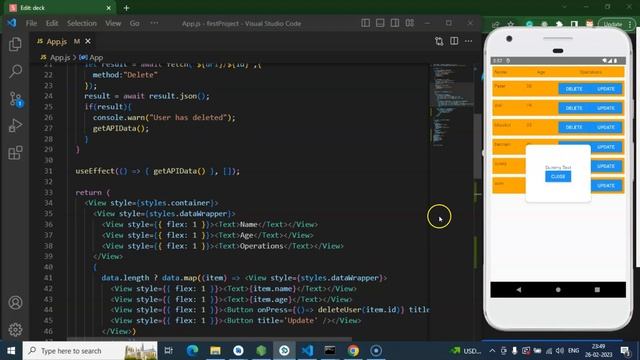Viewport: 640px width, 360px height.
Task: Click the 'return (' line 33 in the editor
Action: click(93, 192)
